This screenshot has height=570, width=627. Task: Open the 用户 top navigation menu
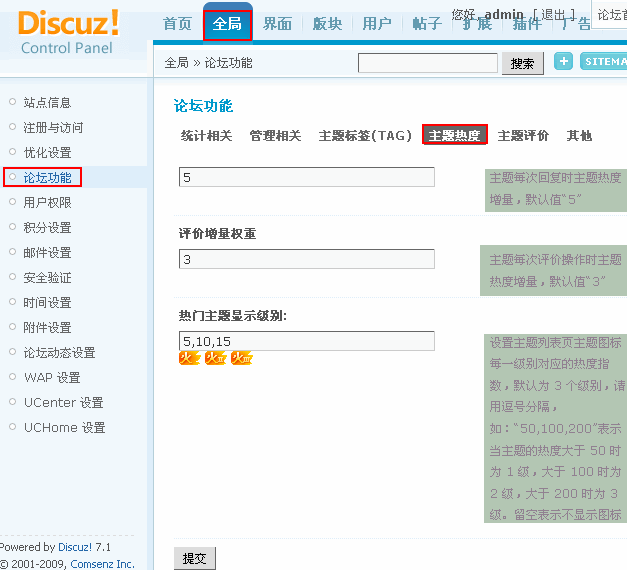click(x=377, y=24)
